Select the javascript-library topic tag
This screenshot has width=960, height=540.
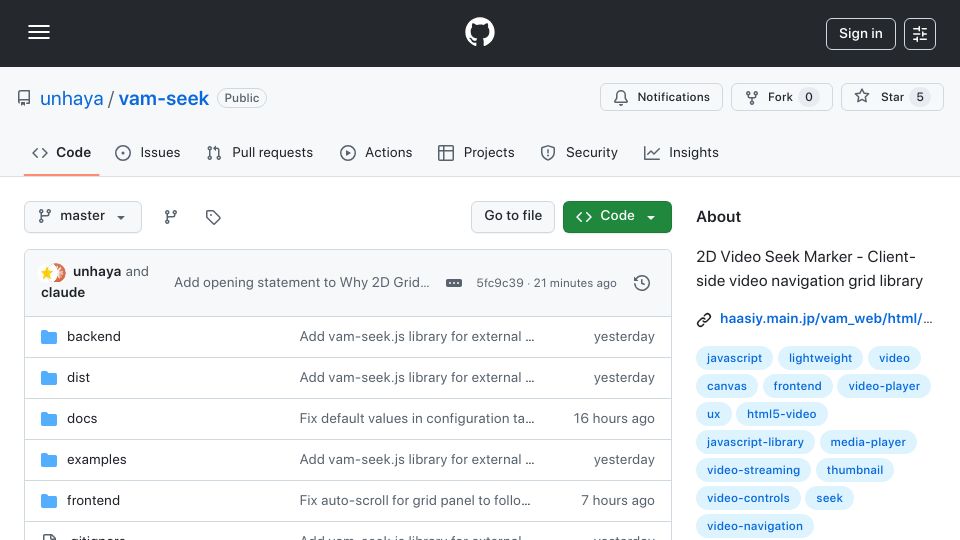click(x=755, y=443)
